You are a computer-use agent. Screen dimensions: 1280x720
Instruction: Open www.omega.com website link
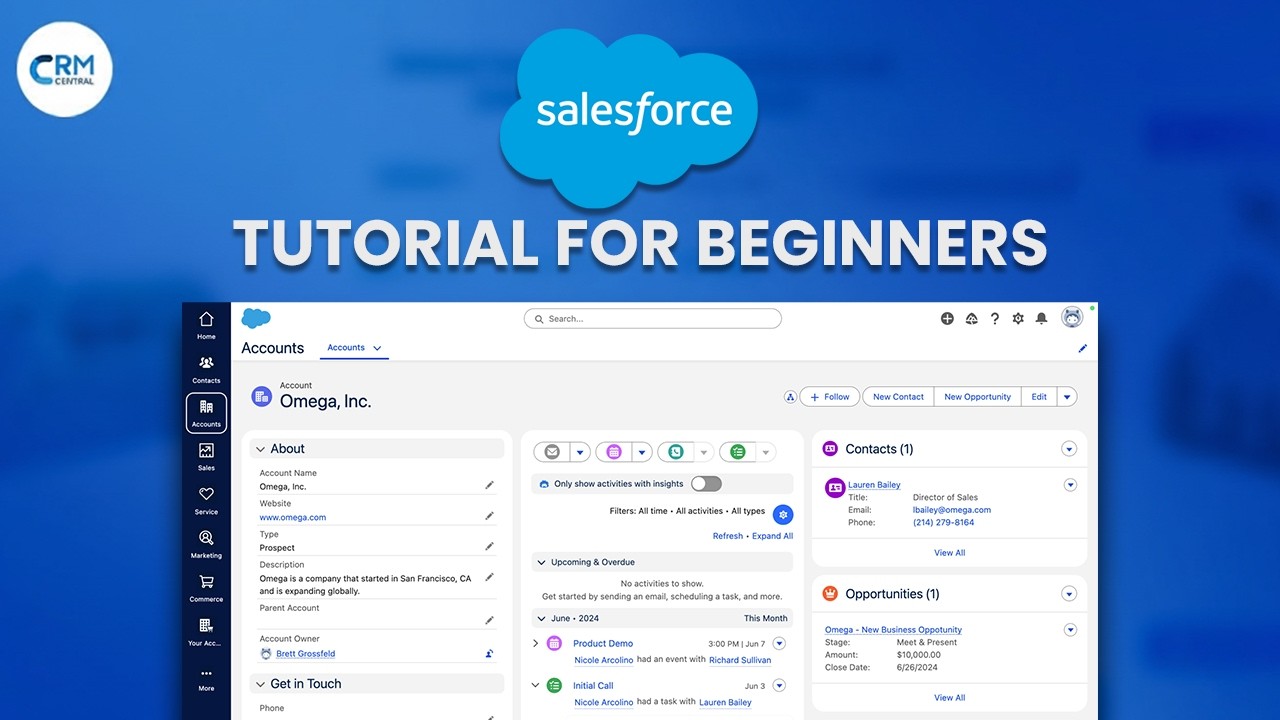click(293, 517)
